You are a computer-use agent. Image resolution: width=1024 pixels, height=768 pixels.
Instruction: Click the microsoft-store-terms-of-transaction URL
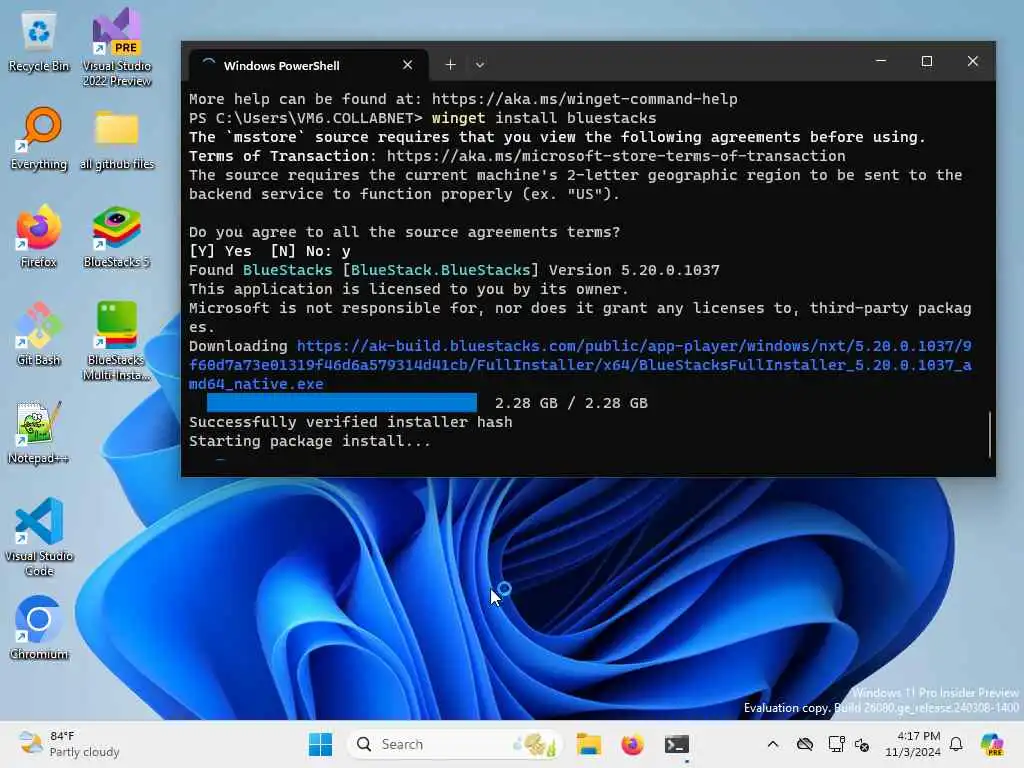pos(616,156)
